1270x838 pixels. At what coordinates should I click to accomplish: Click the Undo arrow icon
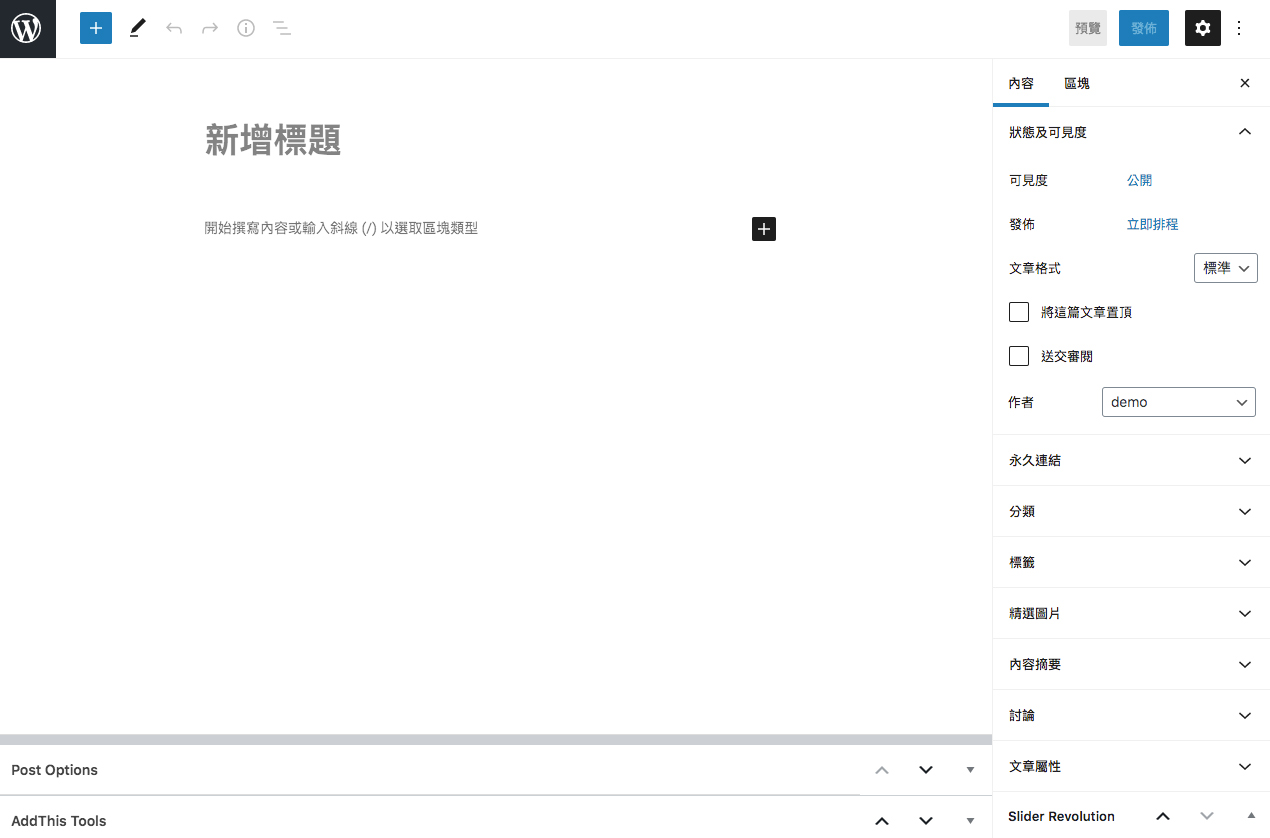tap(173, 28)
